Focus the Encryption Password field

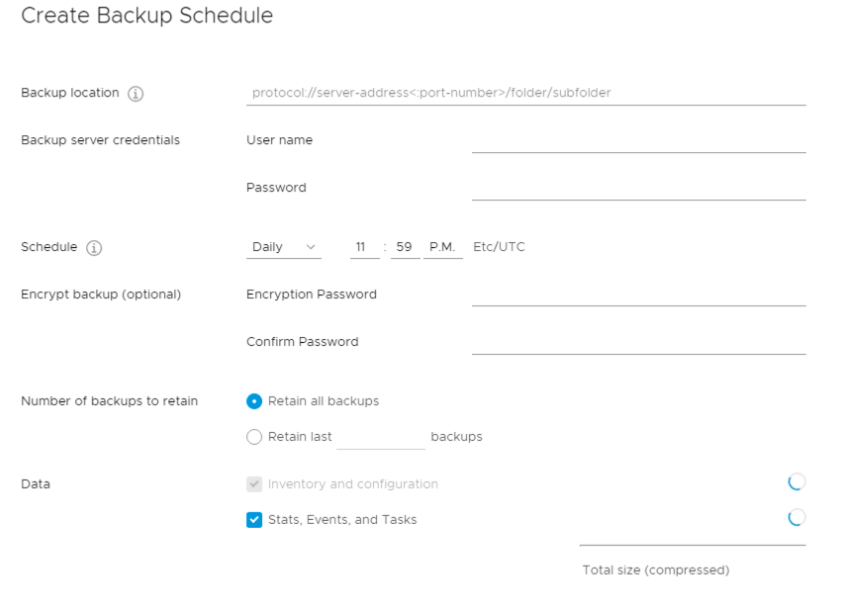[638, 294]
